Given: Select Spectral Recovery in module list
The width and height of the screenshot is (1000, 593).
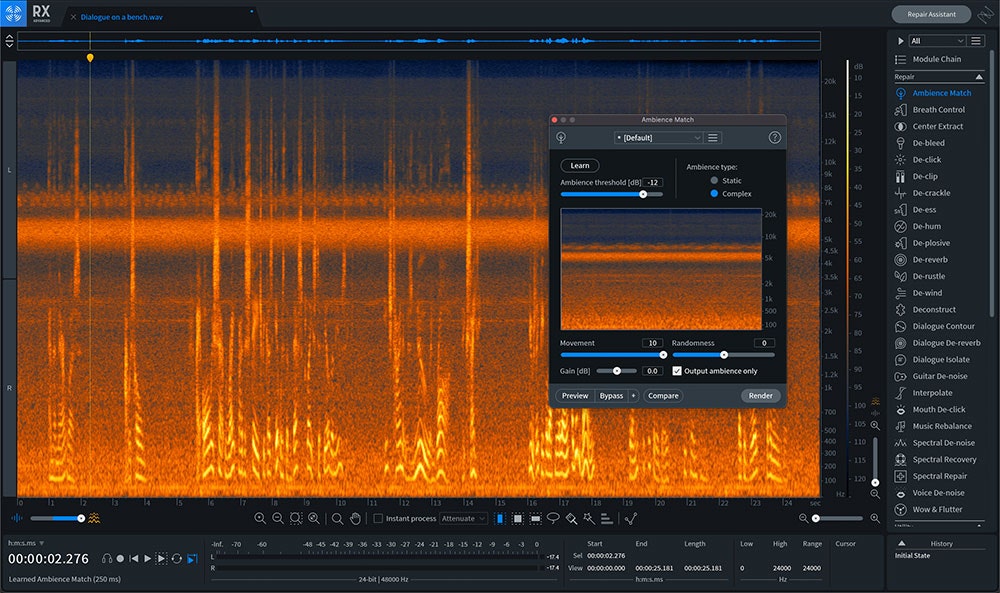Looking at the screenshot, I should coord(944,459).
